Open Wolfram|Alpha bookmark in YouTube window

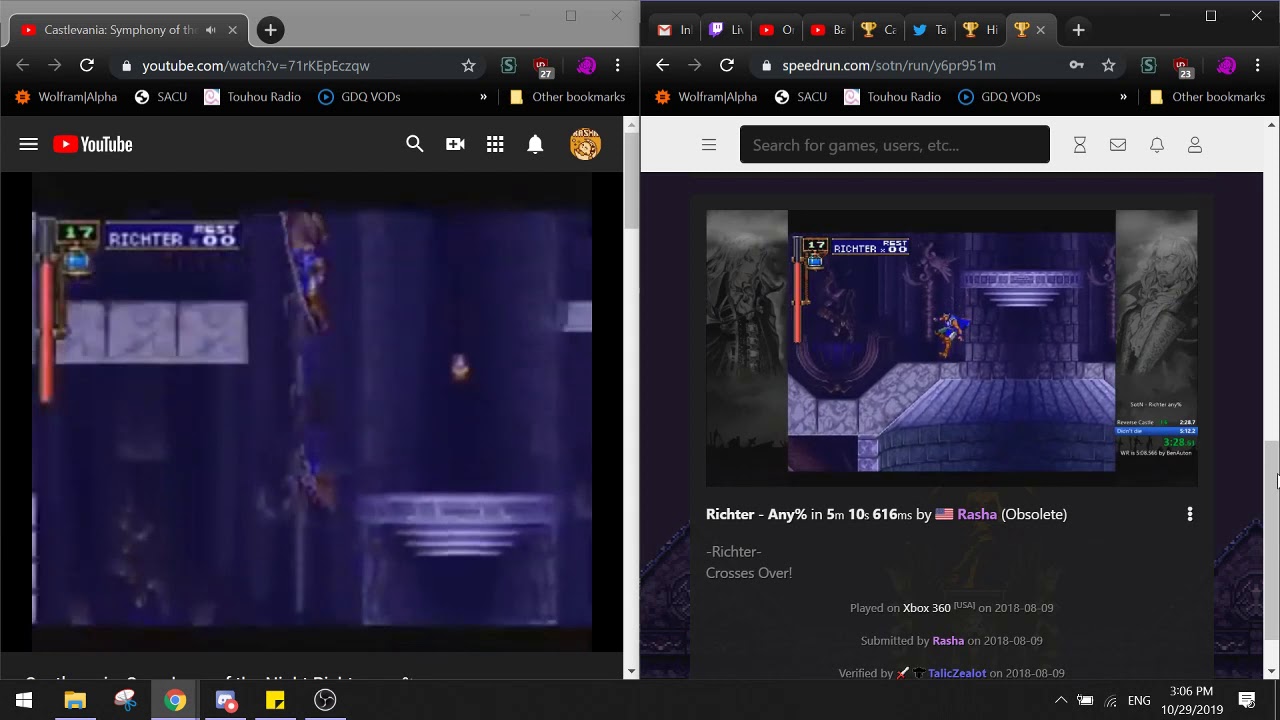tap(66, 97)
